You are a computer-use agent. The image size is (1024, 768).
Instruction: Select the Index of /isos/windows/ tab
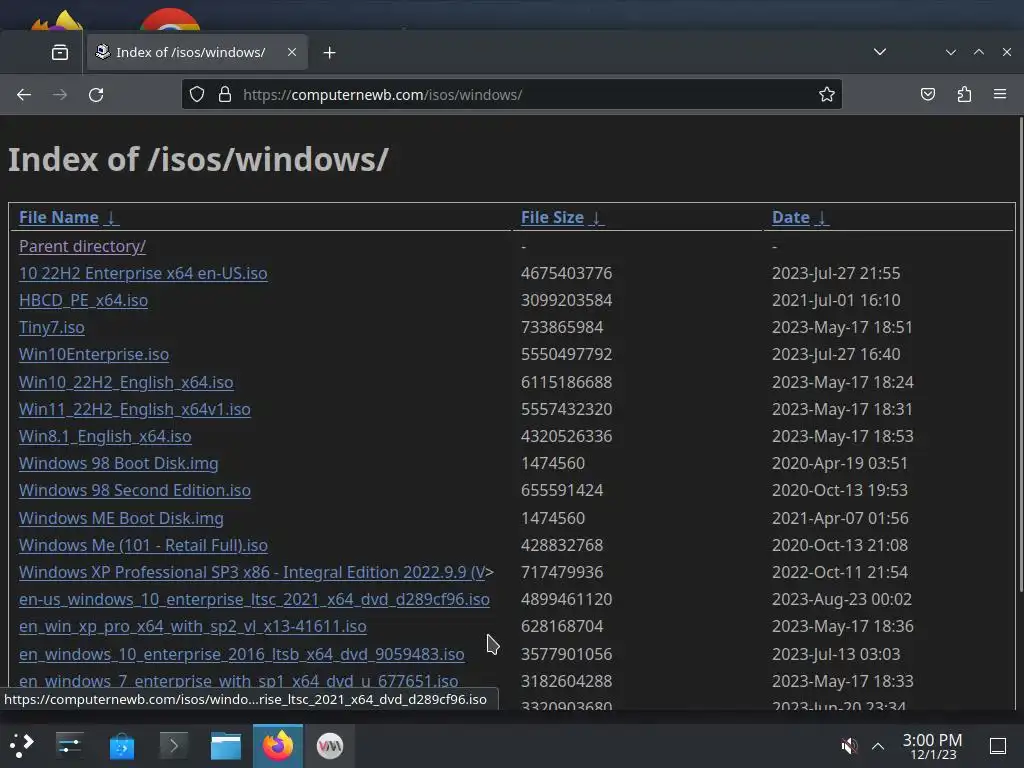[197, 52]
